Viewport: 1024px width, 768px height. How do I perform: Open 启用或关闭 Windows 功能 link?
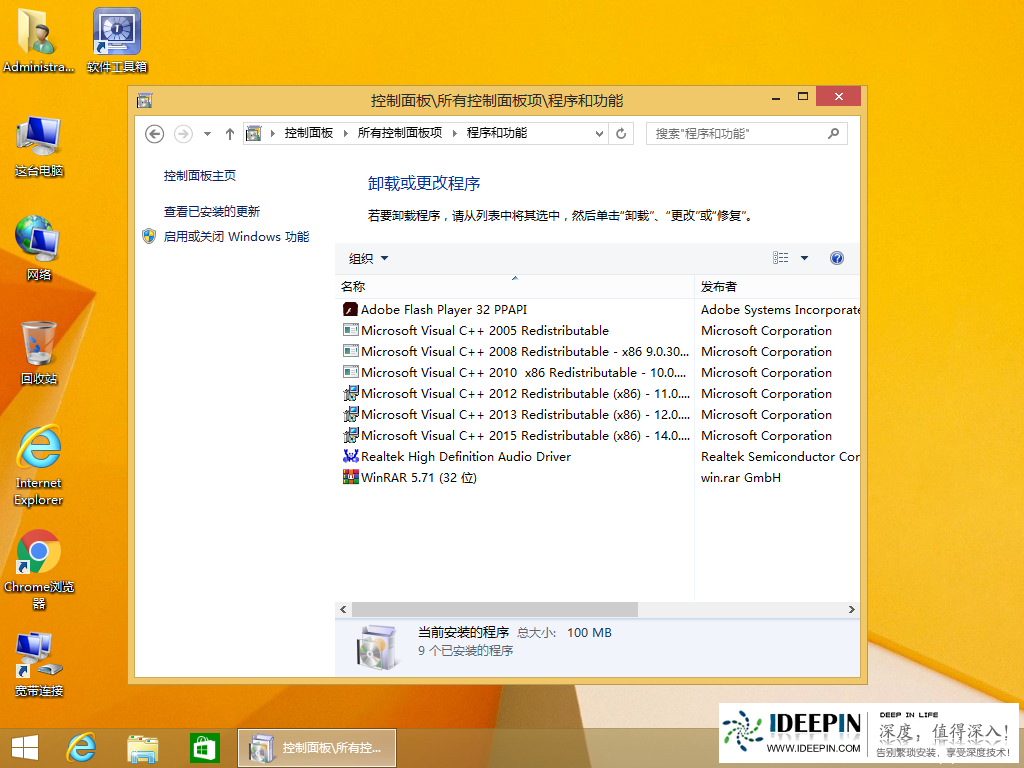tap(236, 236)
